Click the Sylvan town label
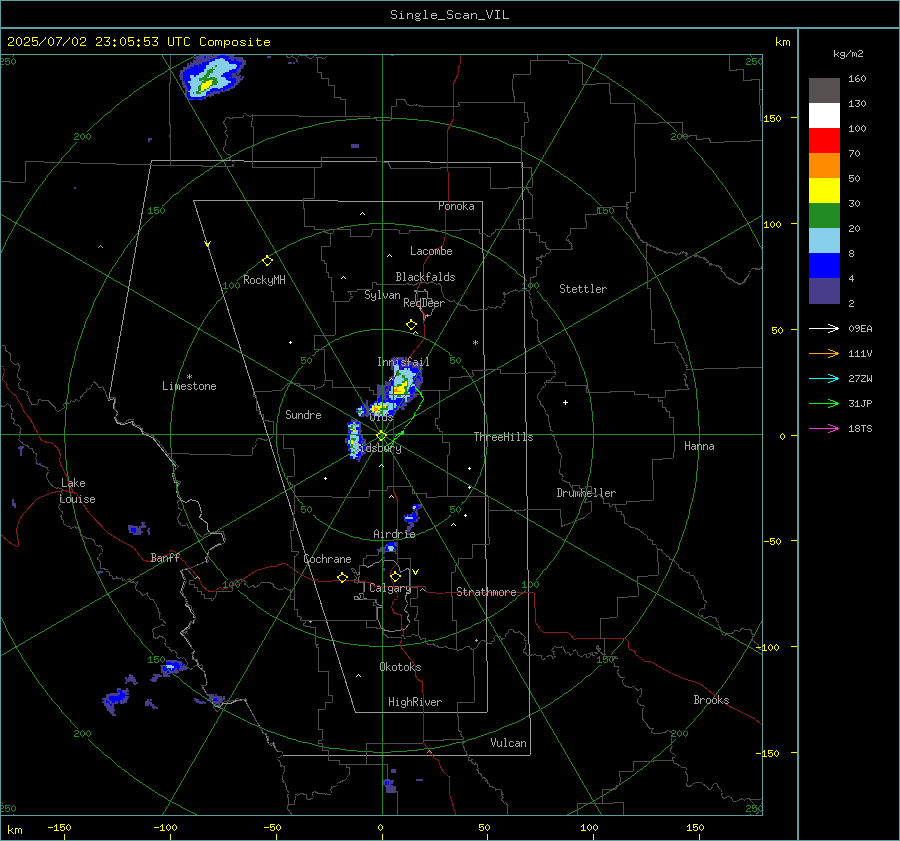900x841 pixels. point(382,295)
